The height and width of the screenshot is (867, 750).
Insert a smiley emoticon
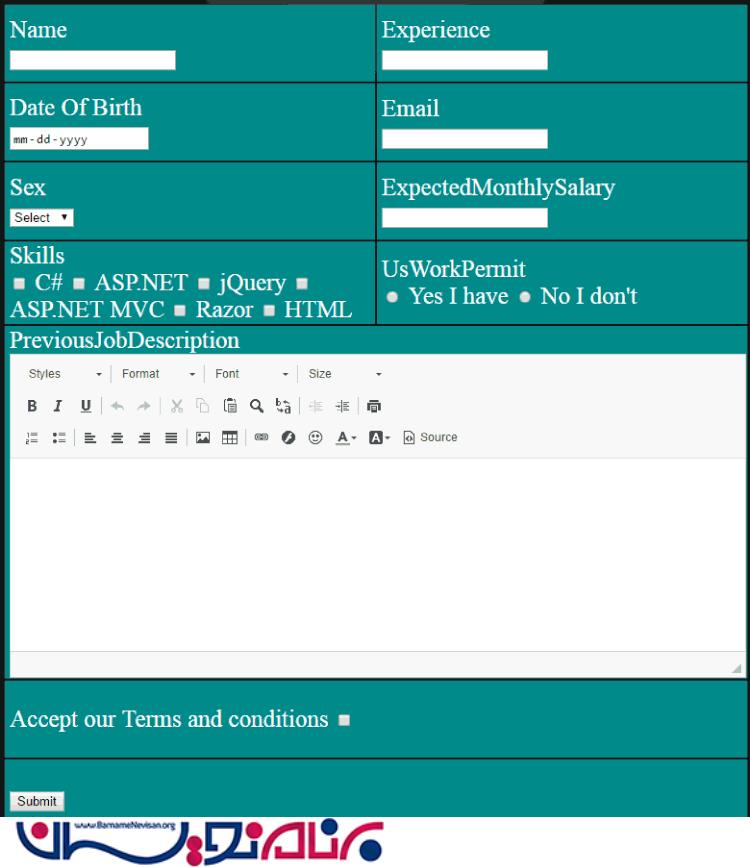315,438
